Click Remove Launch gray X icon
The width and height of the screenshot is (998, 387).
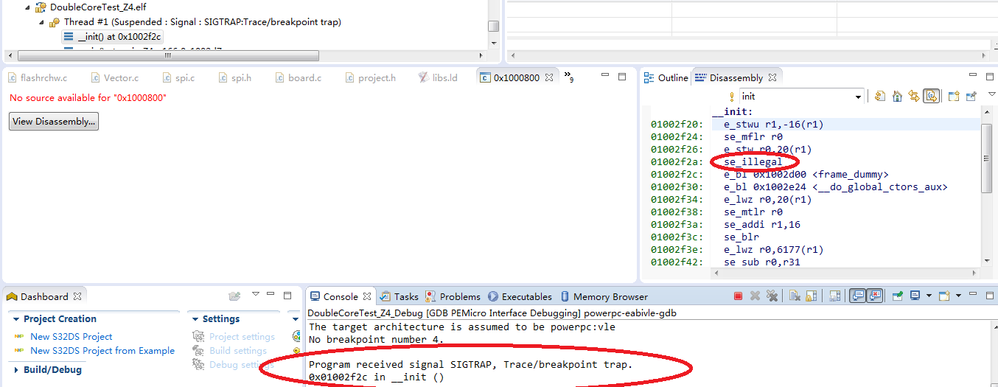[756, 296]
